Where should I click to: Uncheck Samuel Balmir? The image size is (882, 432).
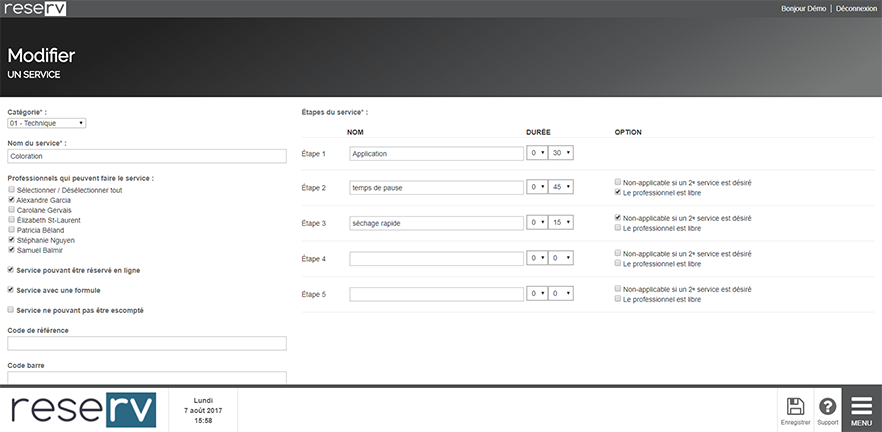tap(11, 250)
